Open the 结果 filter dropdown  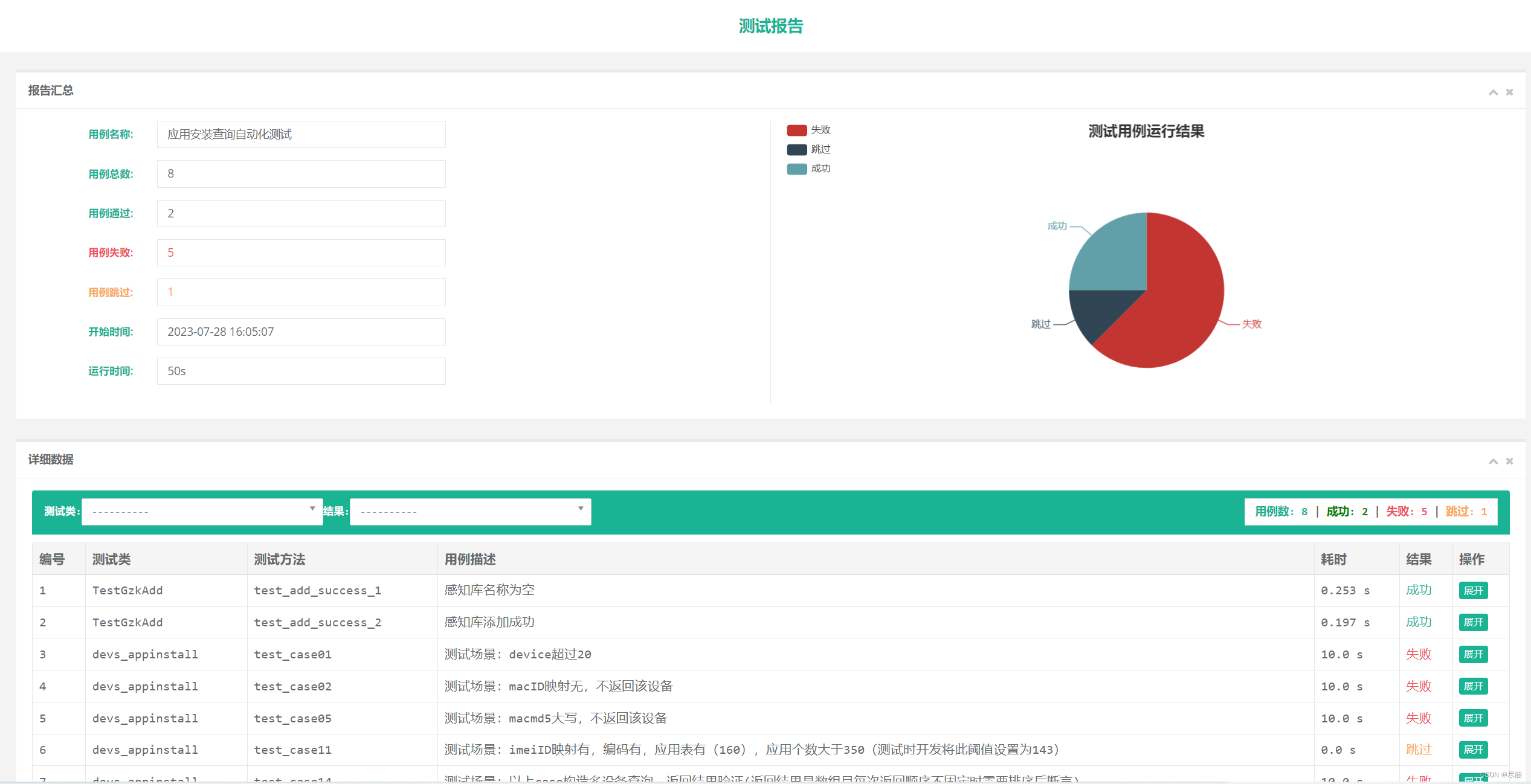tap(470, 512)
